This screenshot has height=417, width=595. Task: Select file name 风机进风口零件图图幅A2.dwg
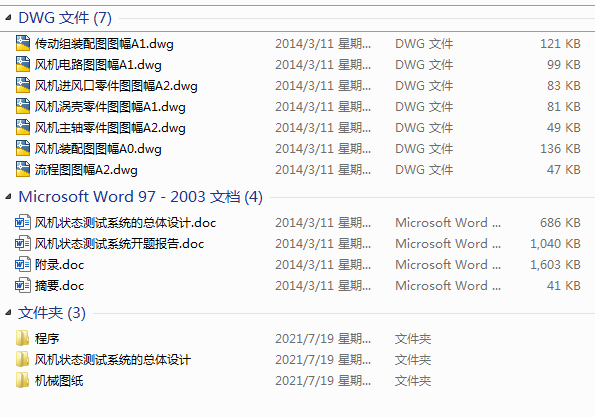point(116,86)
